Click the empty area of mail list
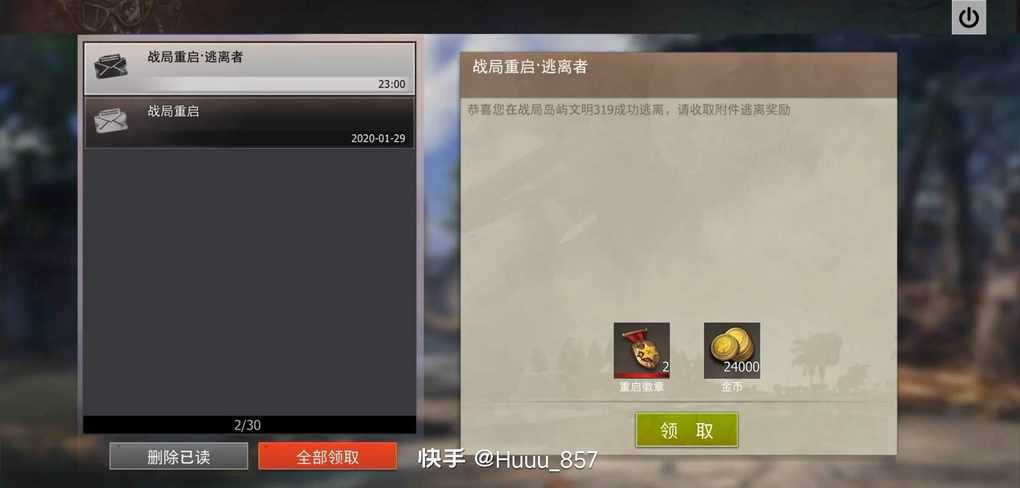This screenshot has height=488, width=1020. click(250, 280)
